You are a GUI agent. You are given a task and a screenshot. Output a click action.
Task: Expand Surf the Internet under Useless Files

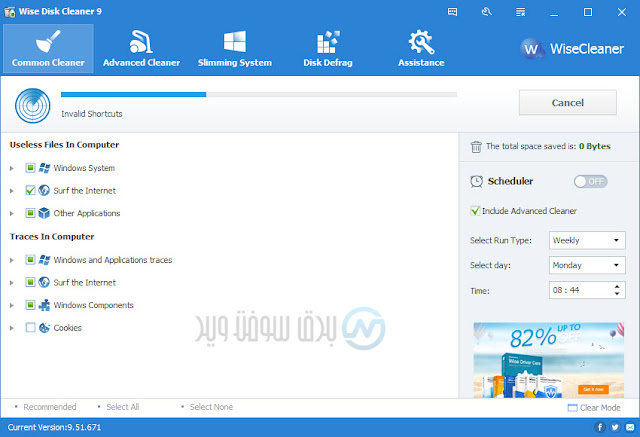pos(12,191)
